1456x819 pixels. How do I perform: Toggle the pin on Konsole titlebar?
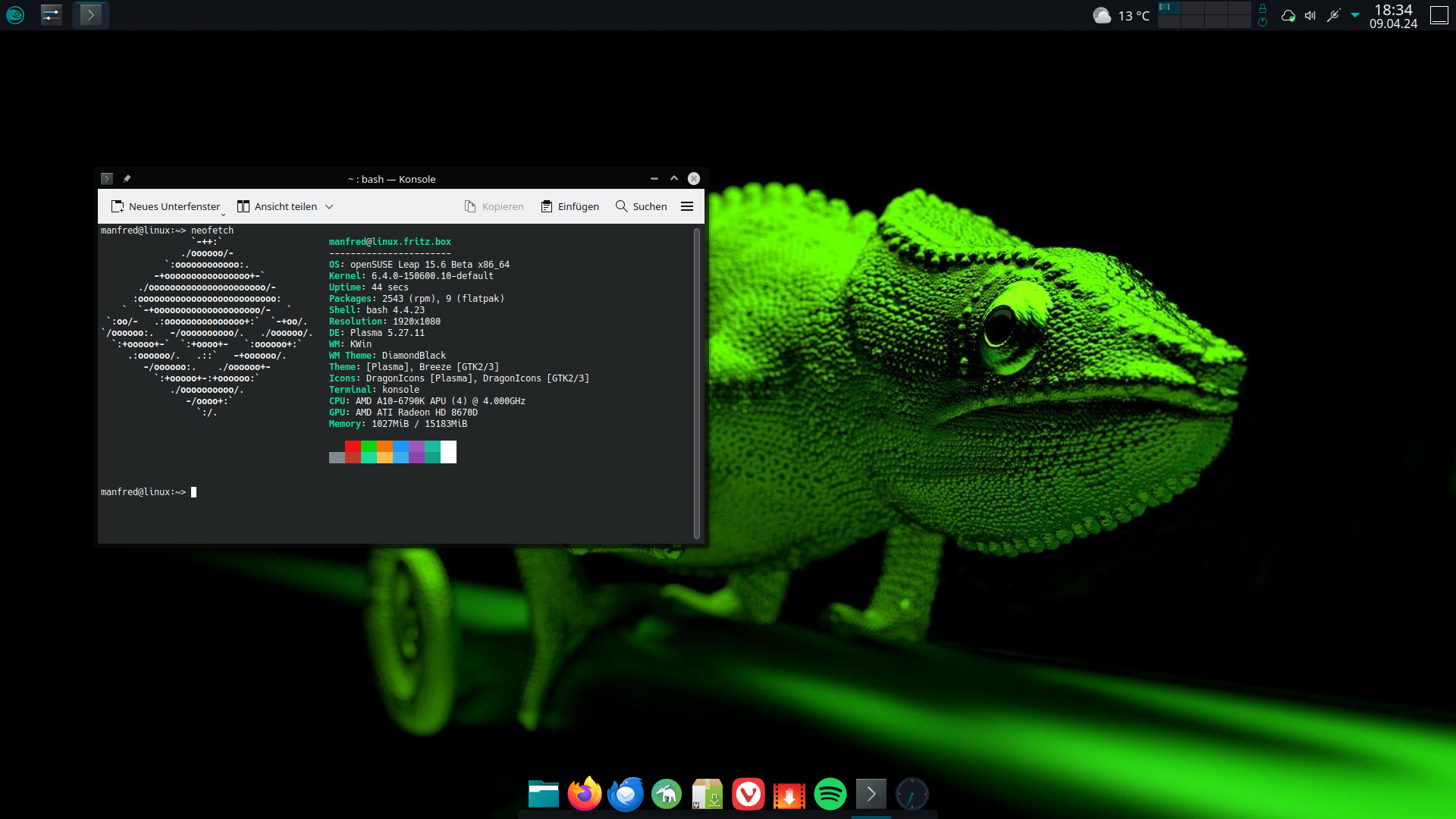[127, 179]
